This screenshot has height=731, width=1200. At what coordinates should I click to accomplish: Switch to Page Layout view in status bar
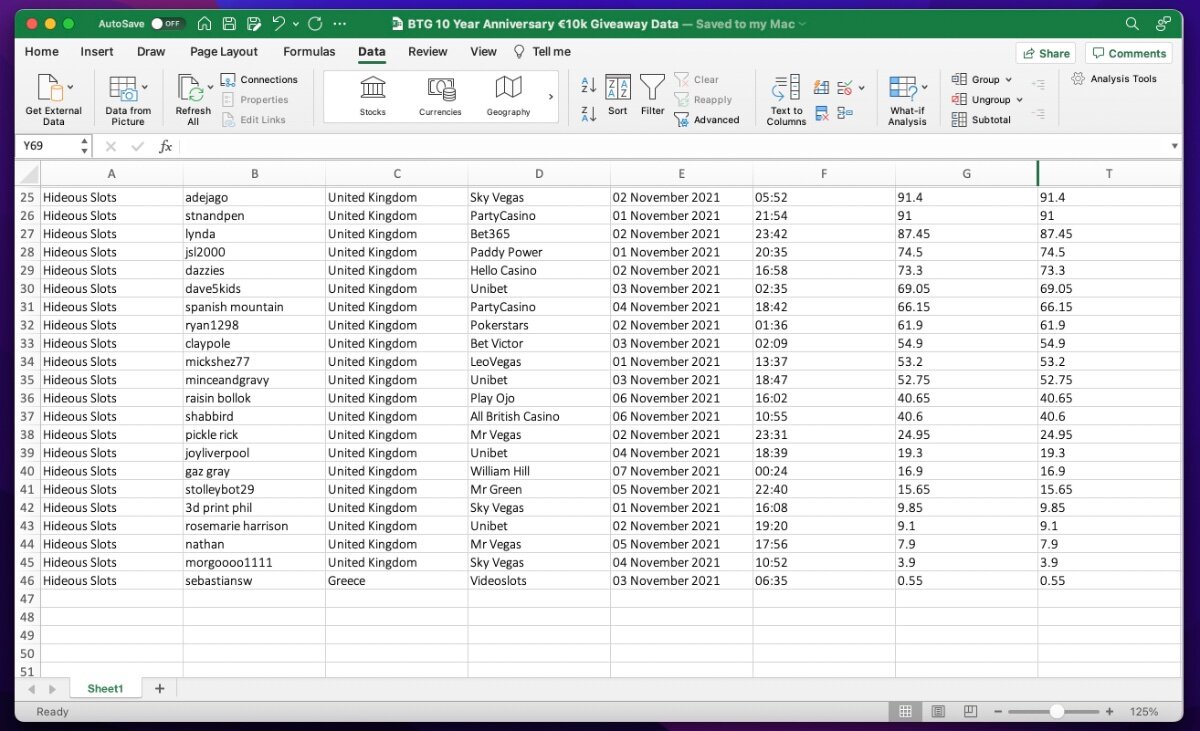point(938,712)
